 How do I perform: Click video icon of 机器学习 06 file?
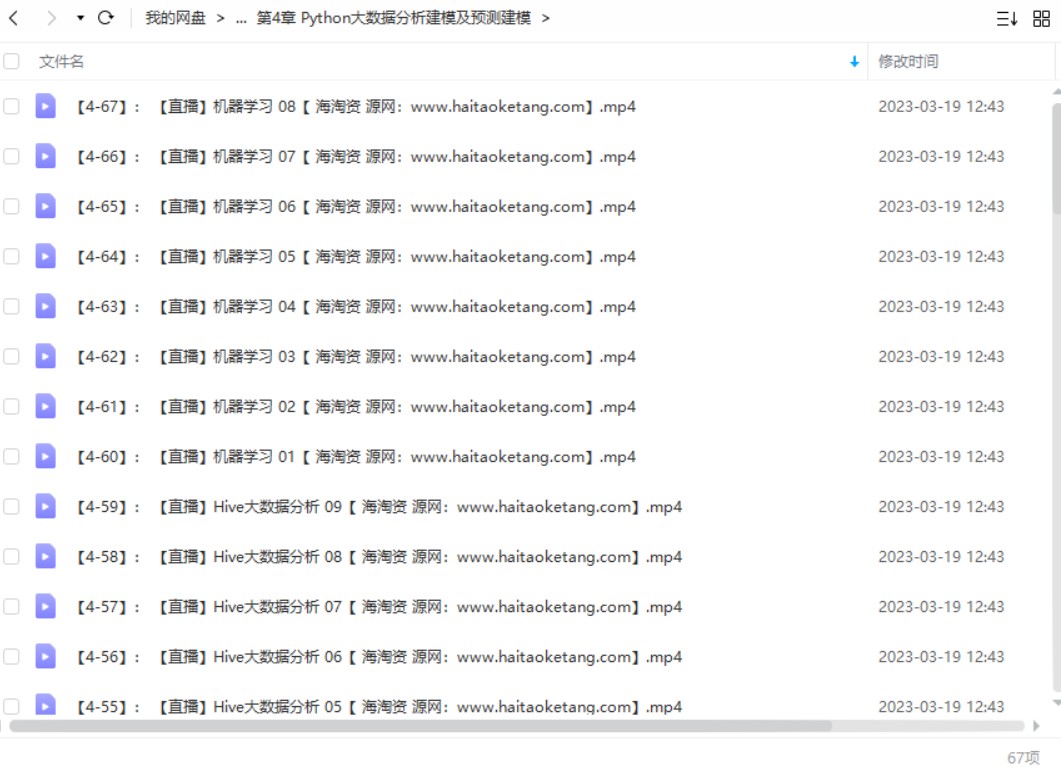point(45,206)
